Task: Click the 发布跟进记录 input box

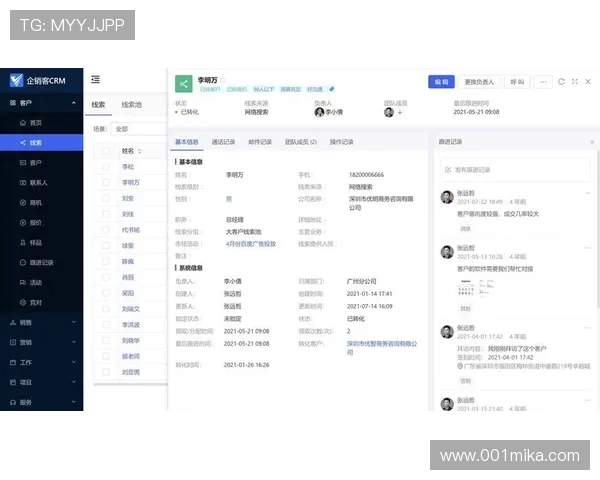Action: click(512, 170)
